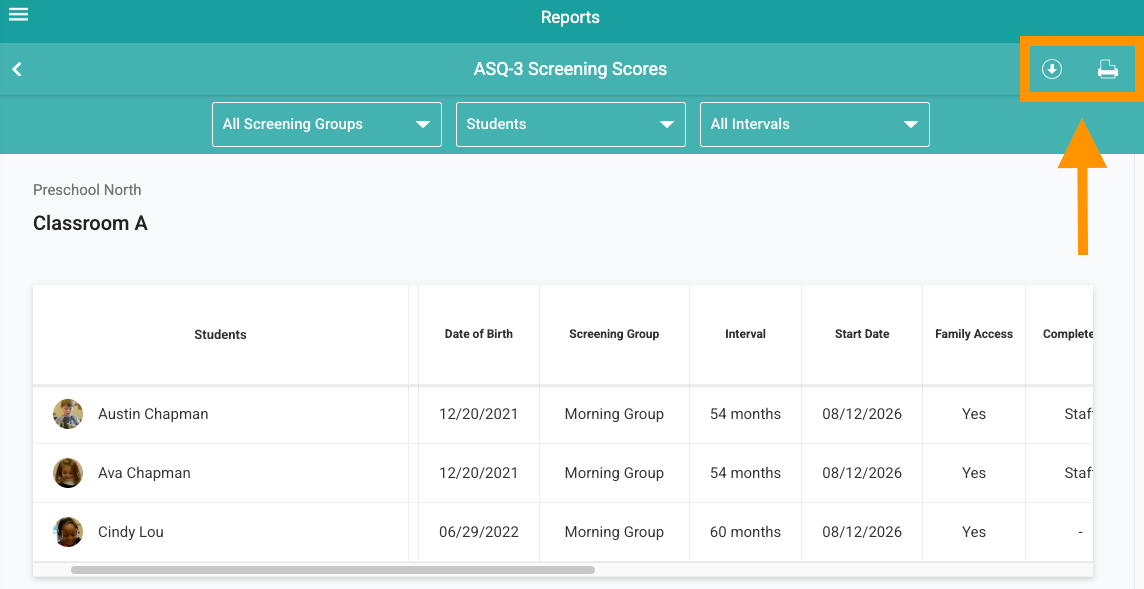Click the Start Date column header

[862, 334]
